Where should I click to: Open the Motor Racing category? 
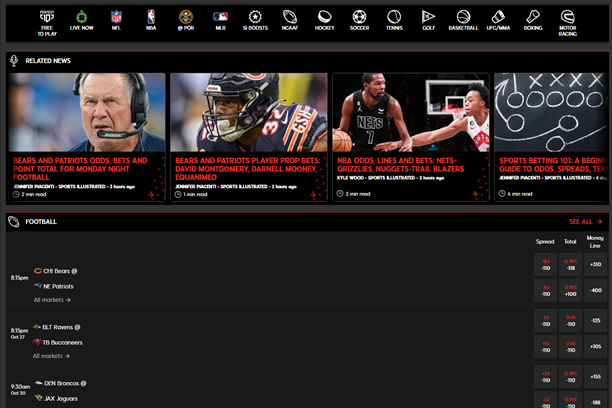coord(568,20)
